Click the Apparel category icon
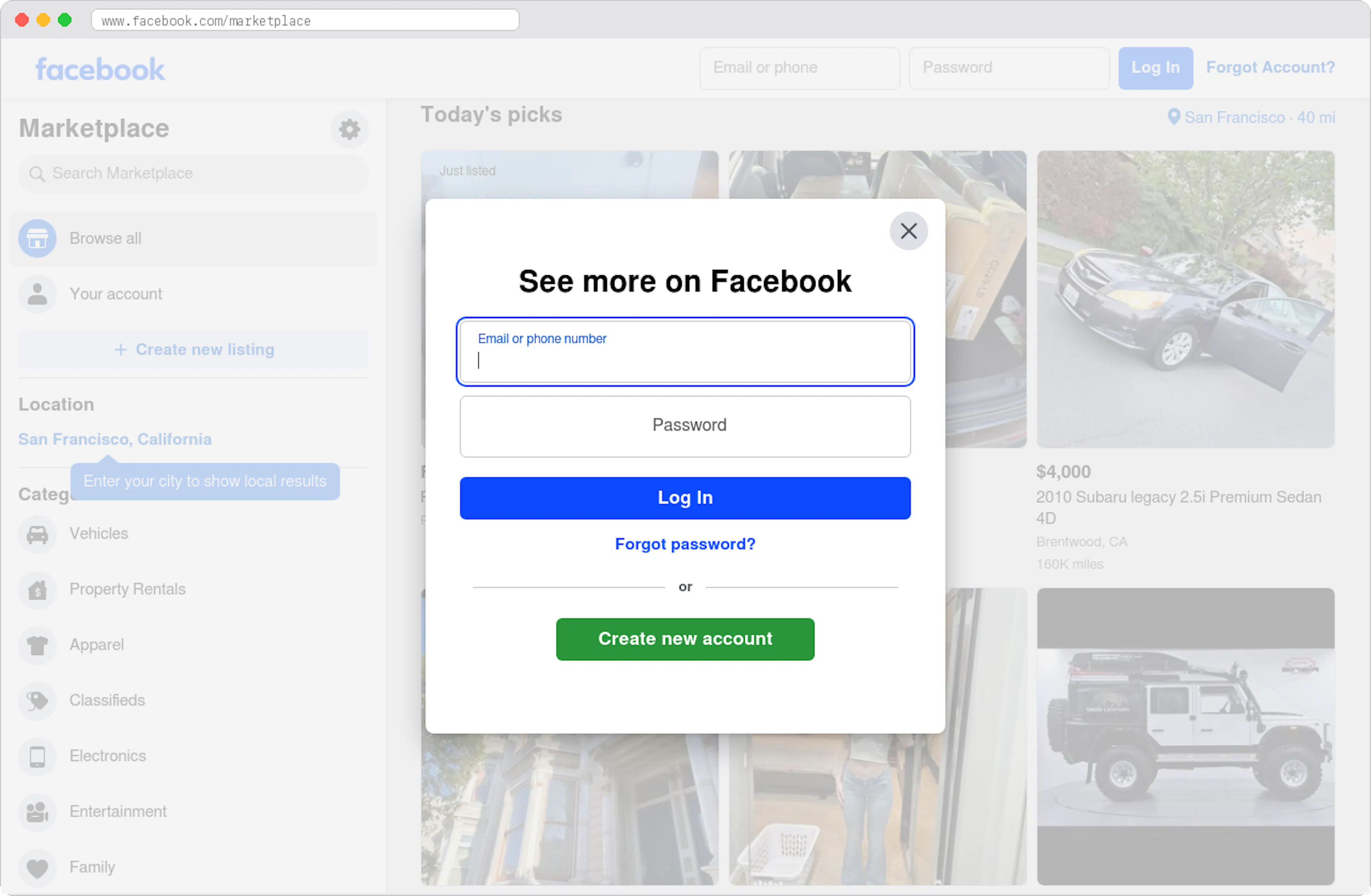Screen dimensions: 1371x896 [x=37, y=645]
